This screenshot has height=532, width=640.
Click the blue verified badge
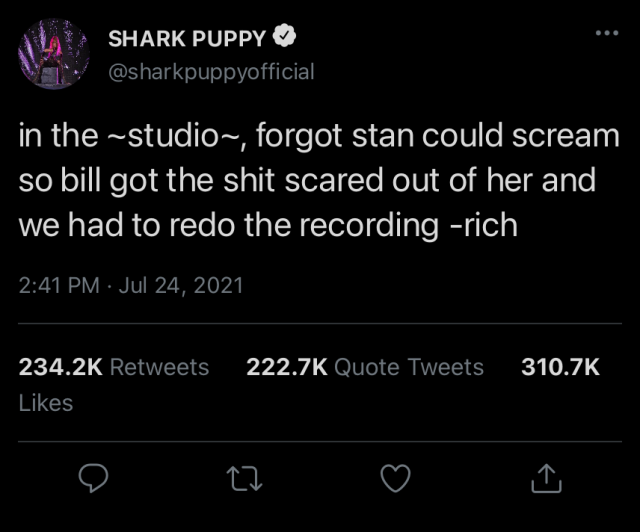click(x=286, y=39)
